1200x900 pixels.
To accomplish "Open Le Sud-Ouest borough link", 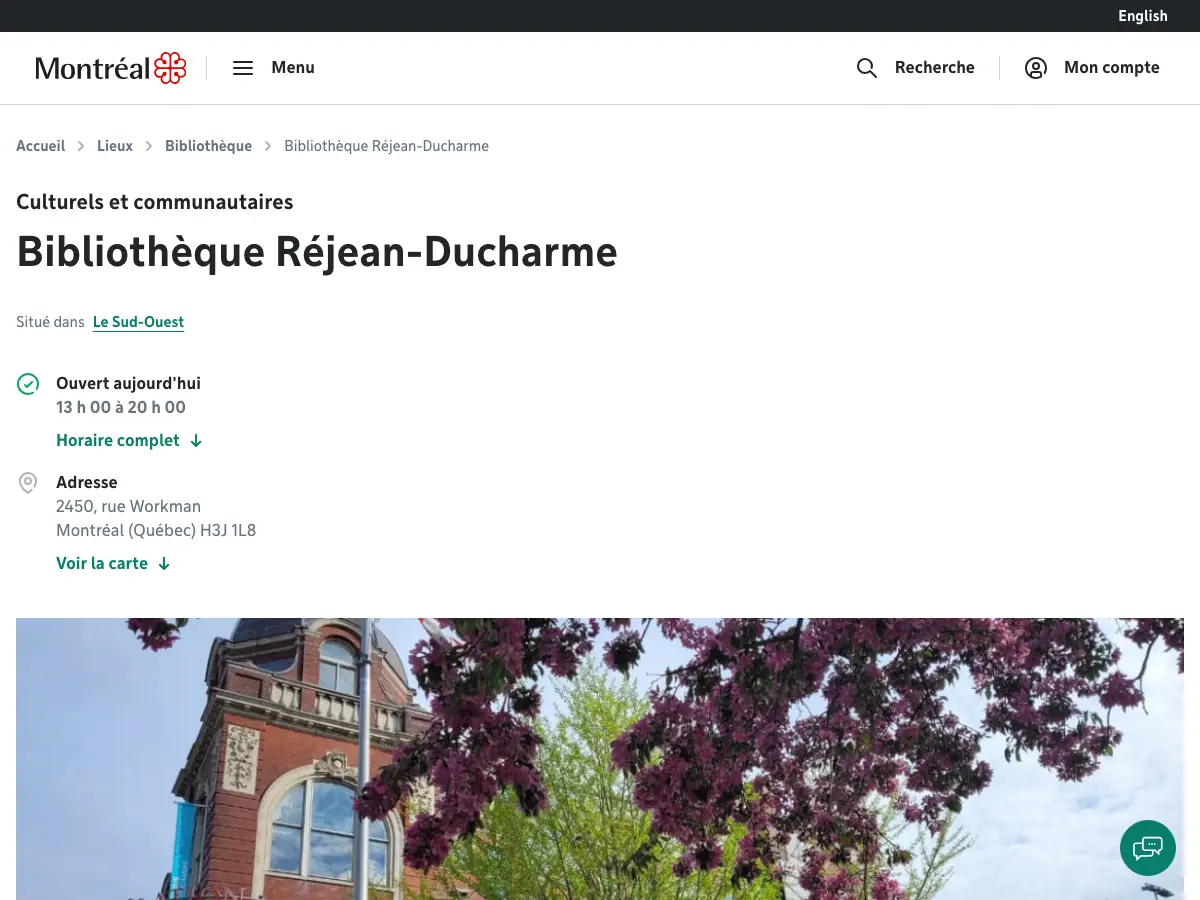I will click(x=138, y=322).
